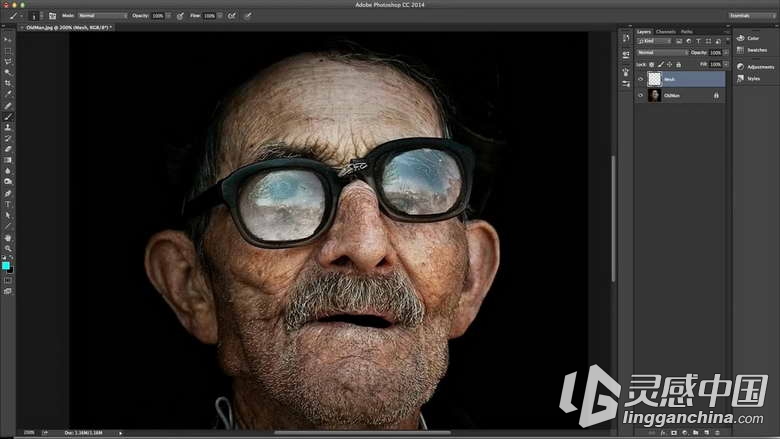
Task: Open the Essentials workspace dropdown
Action: (x=752, y=16)
